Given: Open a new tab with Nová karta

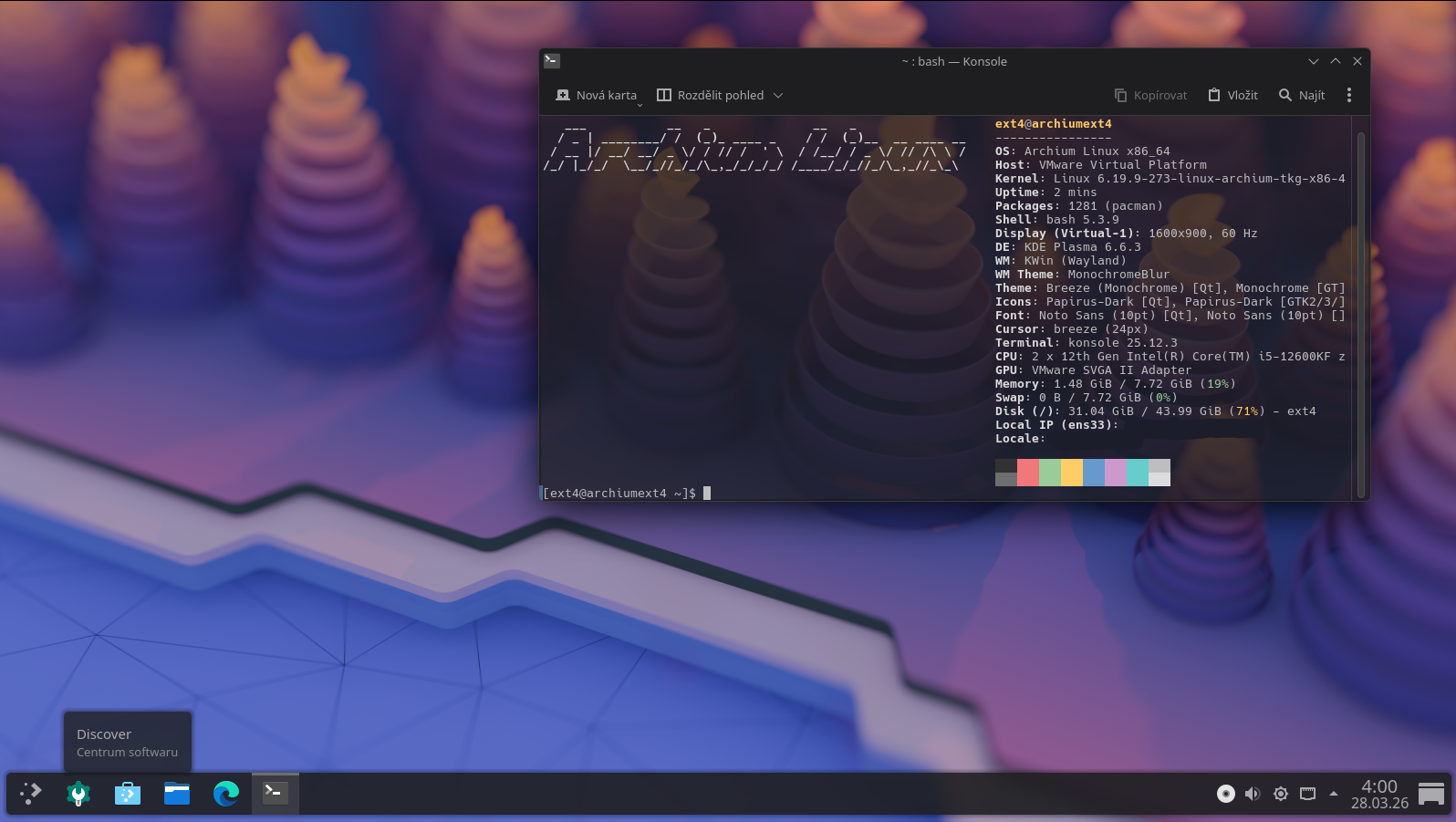Looking at the screenshot, I should point(597,95).
